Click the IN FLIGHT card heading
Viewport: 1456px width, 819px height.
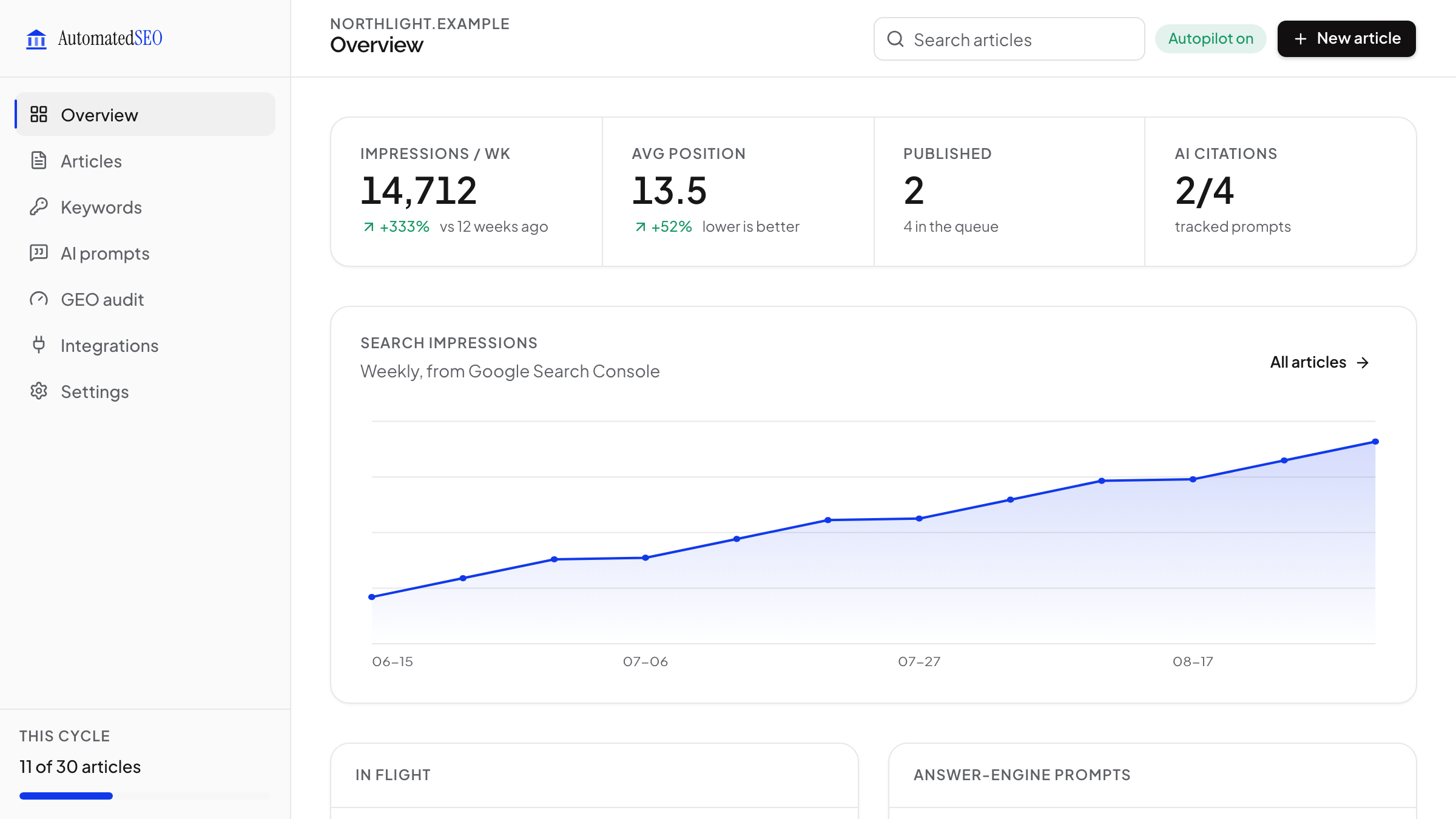point(393,775)
